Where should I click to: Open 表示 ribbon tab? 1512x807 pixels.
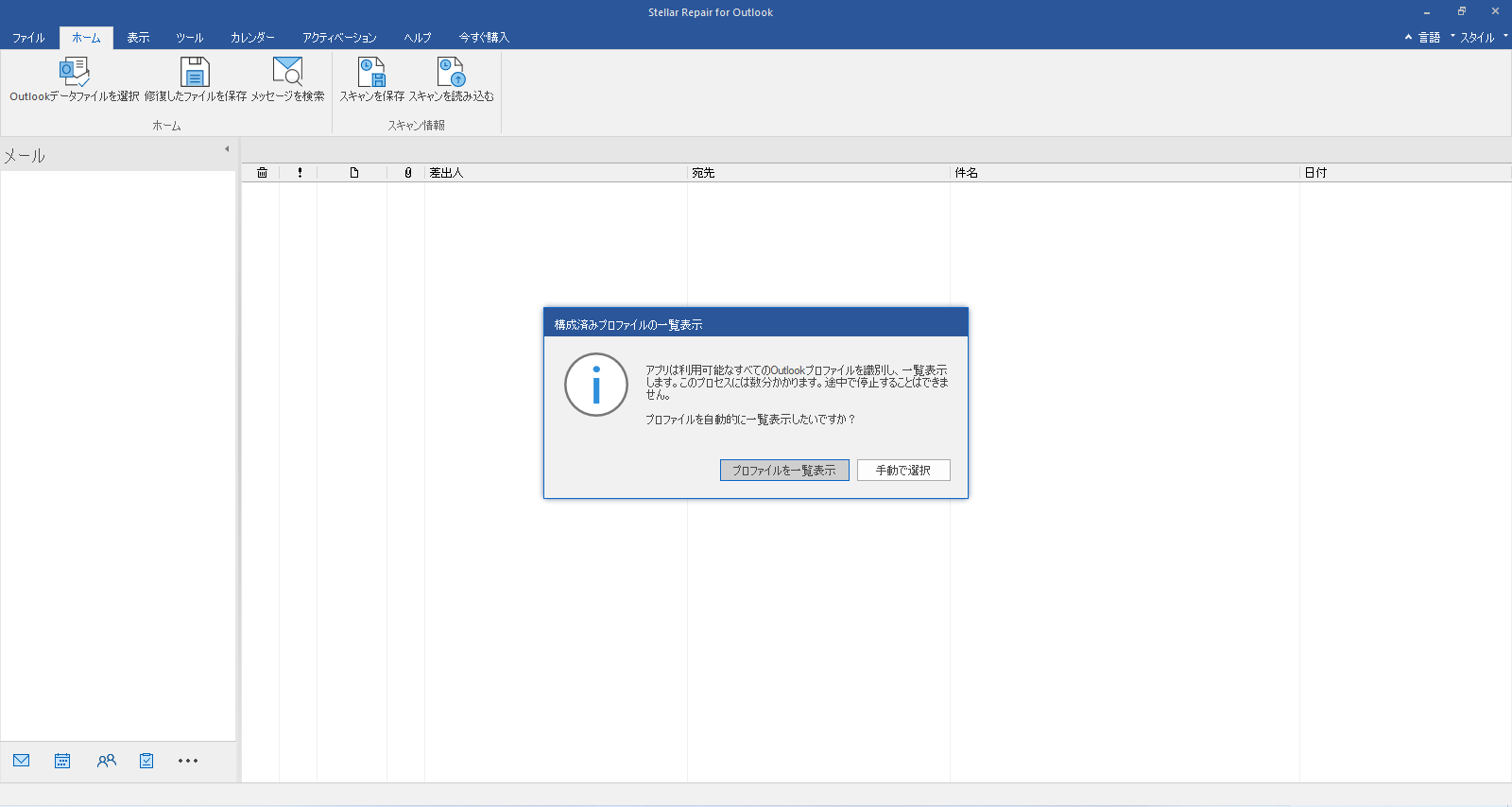coord(138,38)
